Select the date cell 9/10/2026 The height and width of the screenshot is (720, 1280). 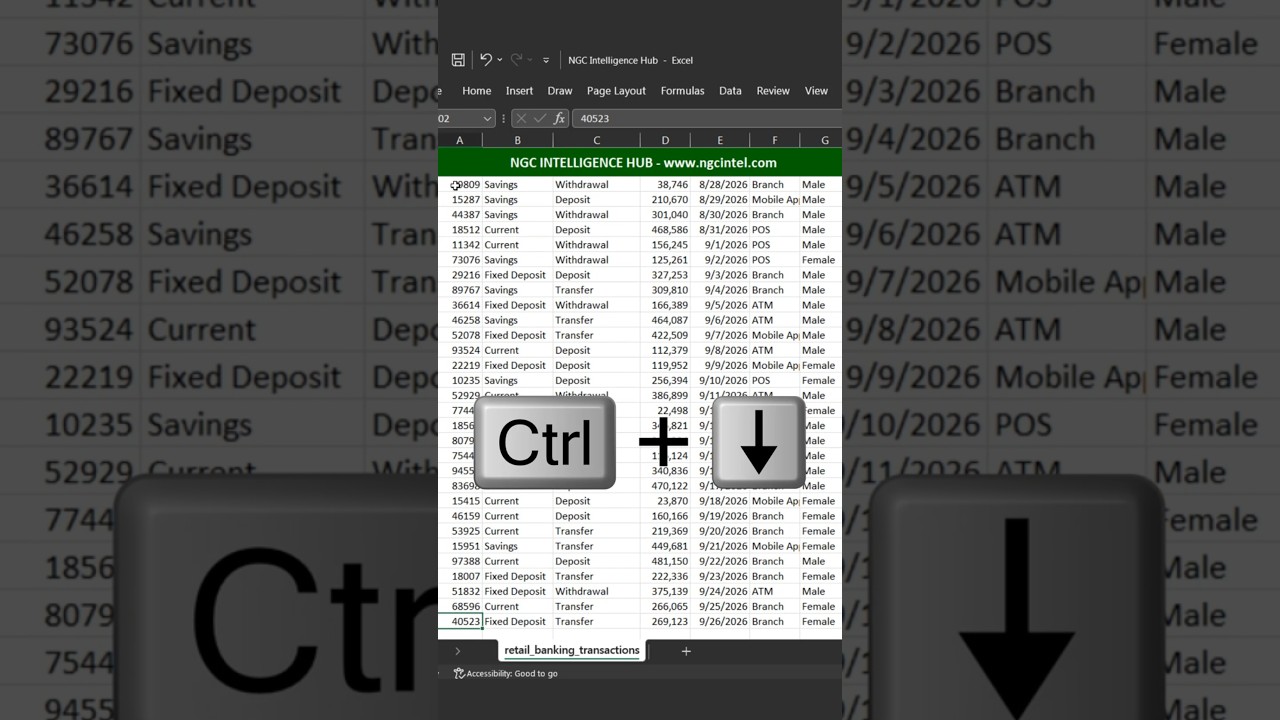click(x=720, y=380)
